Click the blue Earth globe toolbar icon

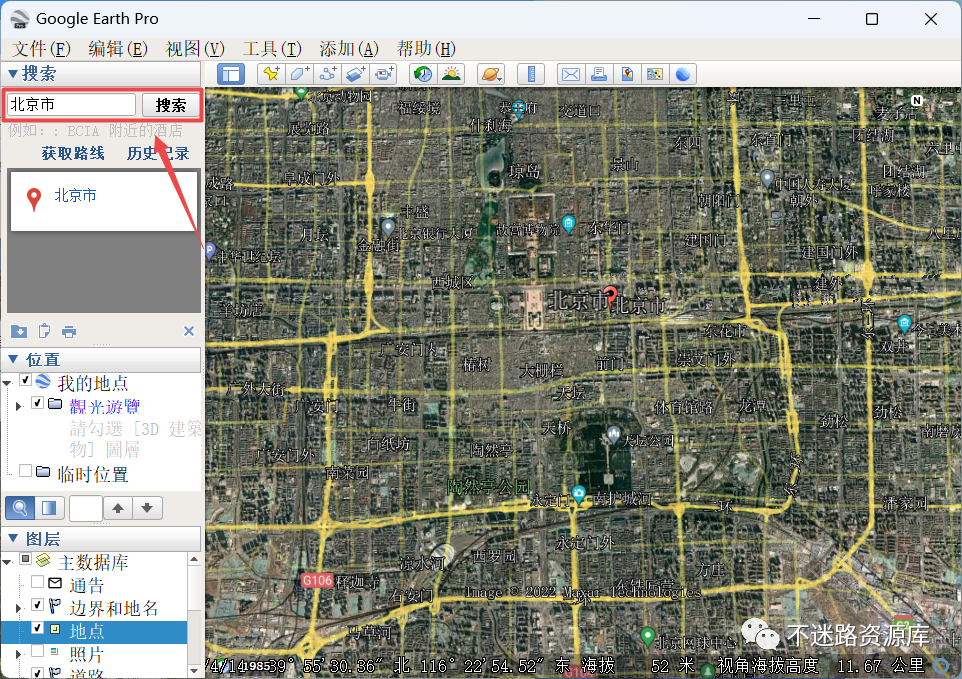pos(683,75)
